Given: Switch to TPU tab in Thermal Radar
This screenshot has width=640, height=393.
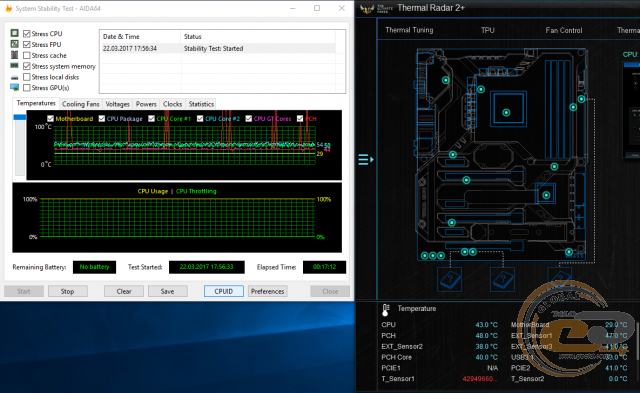Looking at the screenshot, I should coord(487,30).
